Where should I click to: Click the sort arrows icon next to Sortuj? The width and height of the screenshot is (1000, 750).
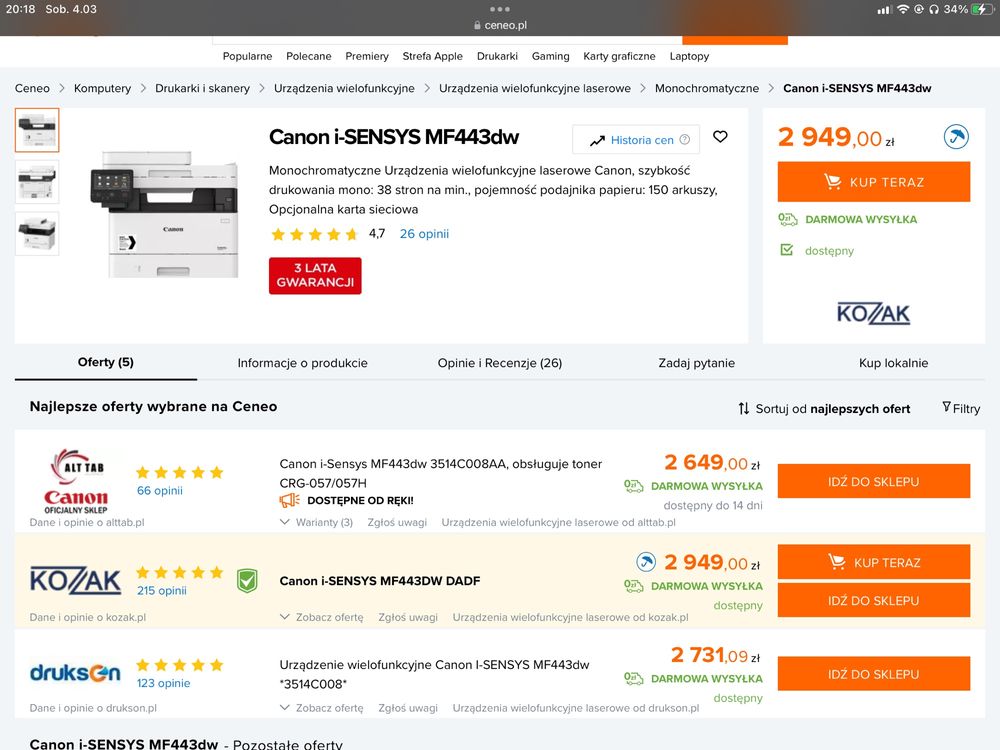(744, 408)
